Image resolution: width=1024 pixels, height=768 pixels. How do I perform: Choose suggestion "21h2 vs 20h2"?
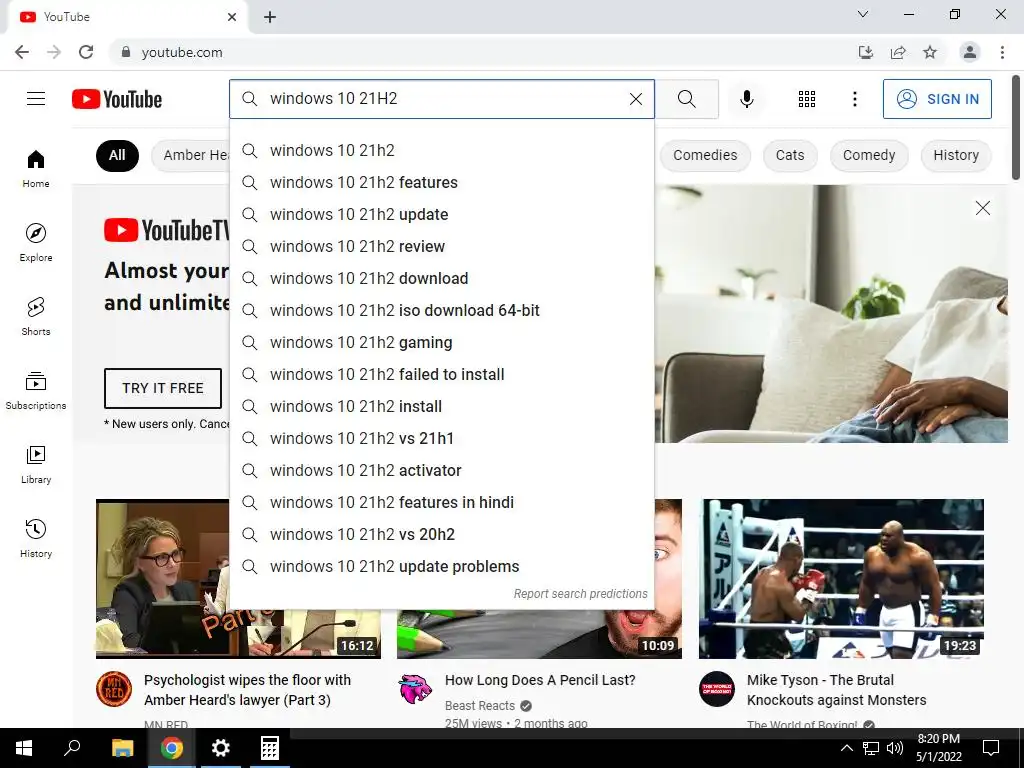(x=441, y=534)
